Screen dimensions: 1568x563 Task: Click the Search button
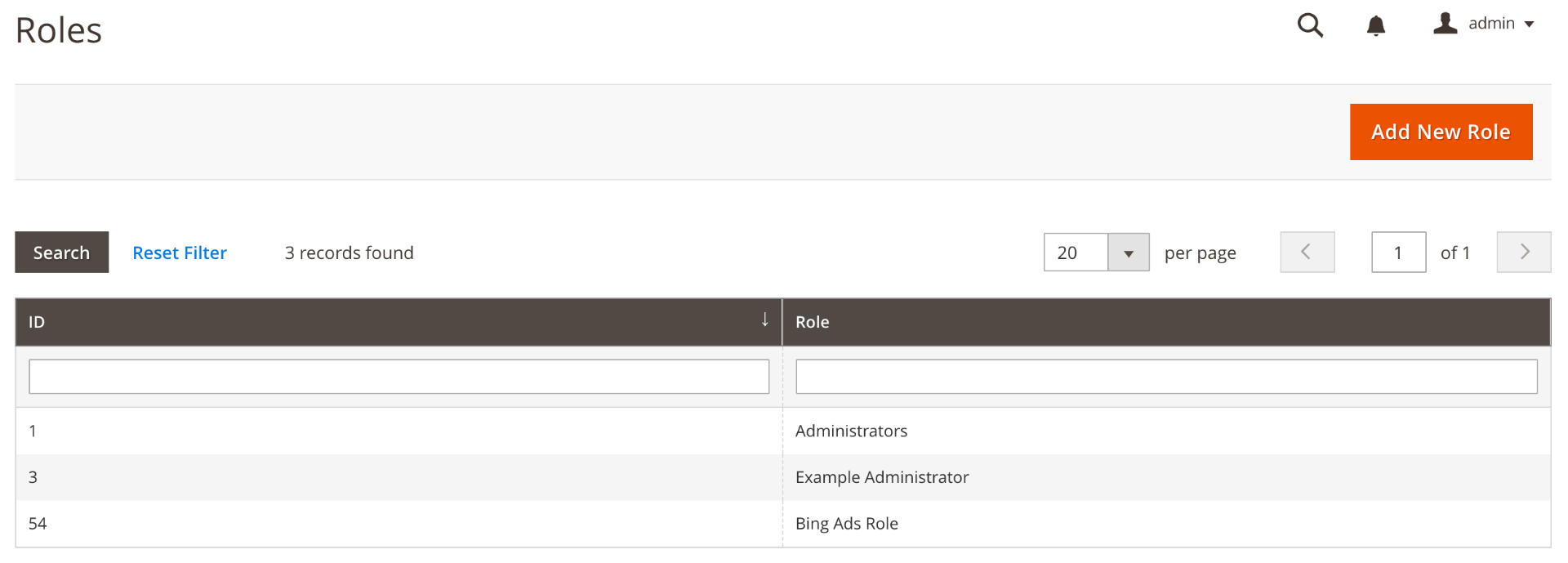(x=62, y=252)
